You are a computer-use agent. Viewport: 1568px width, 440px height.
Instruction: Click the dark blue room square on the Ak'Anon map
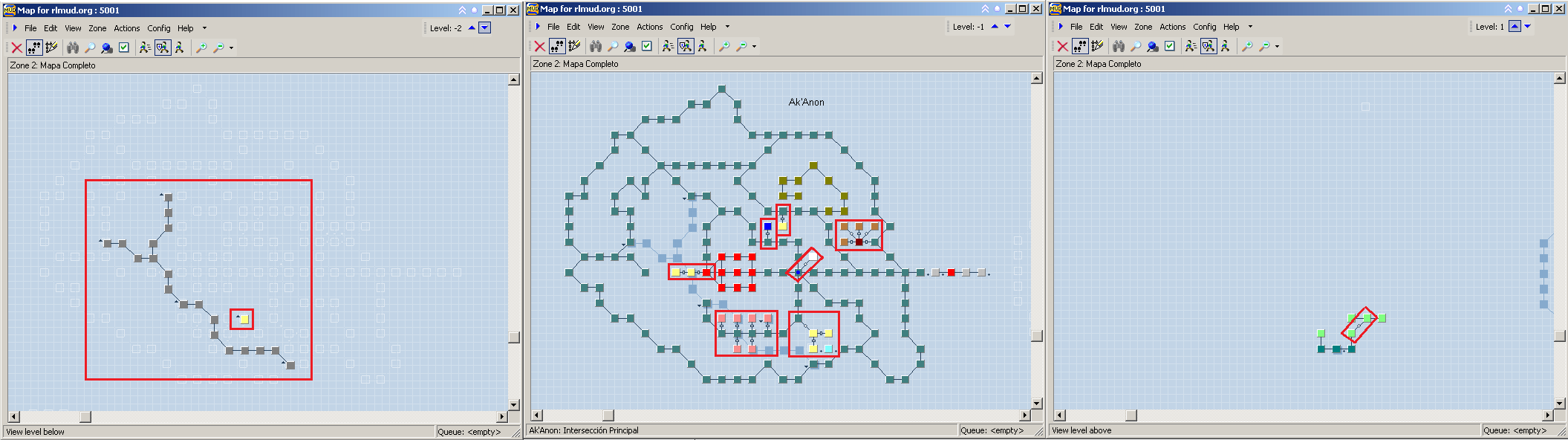click(x=767, y=227)
